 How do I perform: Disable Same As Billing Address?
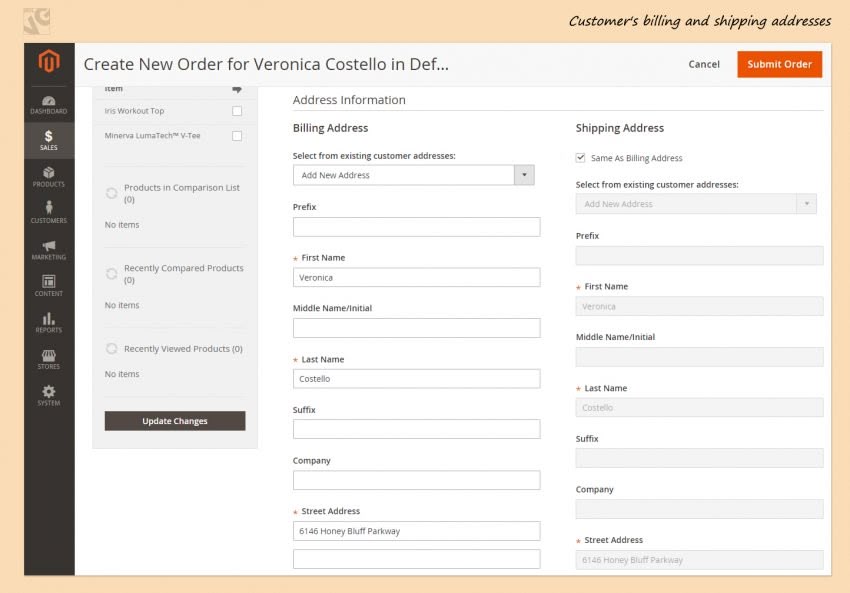(x=581, y=157)
